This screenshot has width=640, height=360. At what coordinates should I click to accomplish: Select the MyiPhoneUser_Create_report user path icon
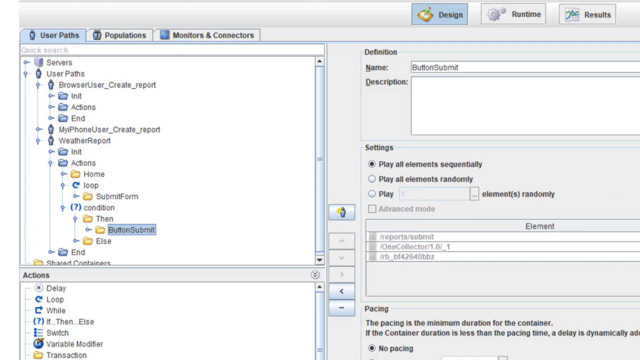[51, 129]
